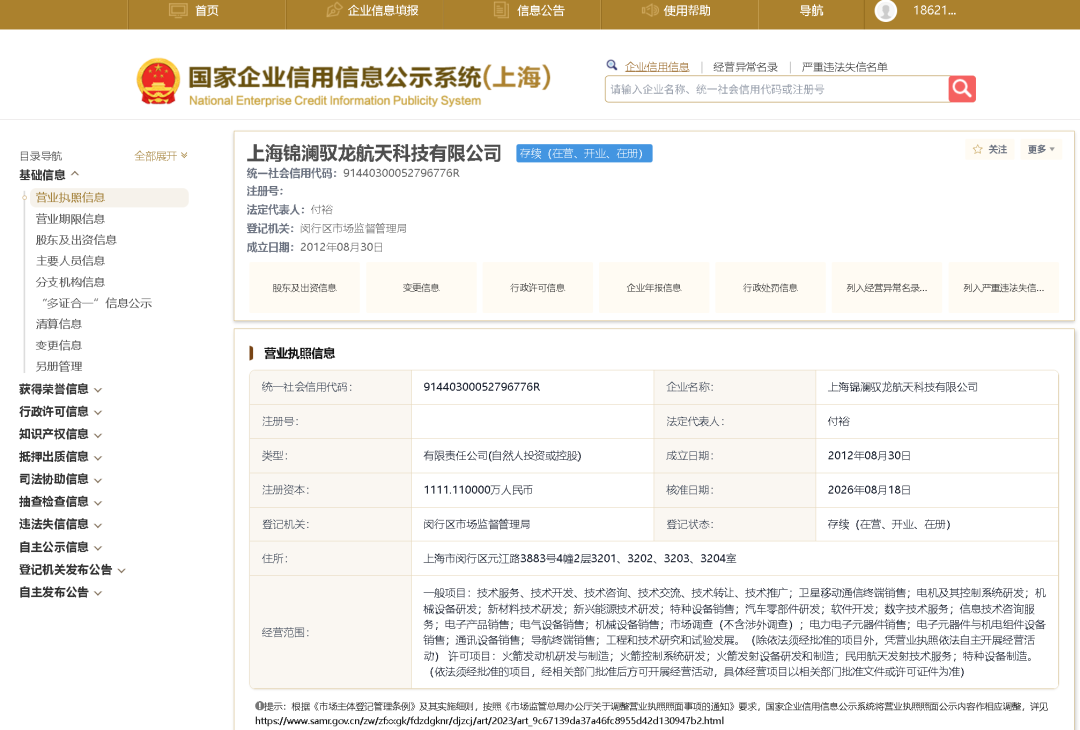Click 全部展开 to expand all sections
The image size is (1080, 730).
pos(160,156)
